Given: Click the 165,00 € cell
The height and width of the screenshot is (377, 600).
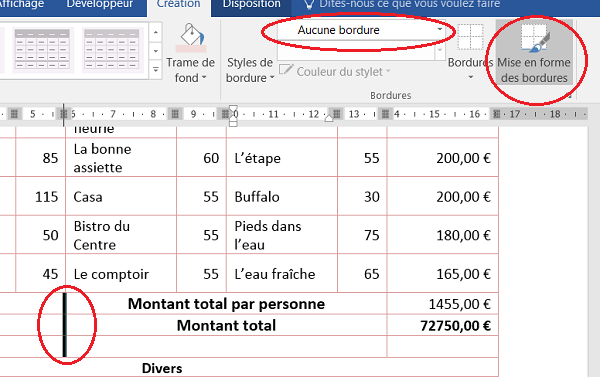Looking at the screenshot, I should tap(443, 274).
